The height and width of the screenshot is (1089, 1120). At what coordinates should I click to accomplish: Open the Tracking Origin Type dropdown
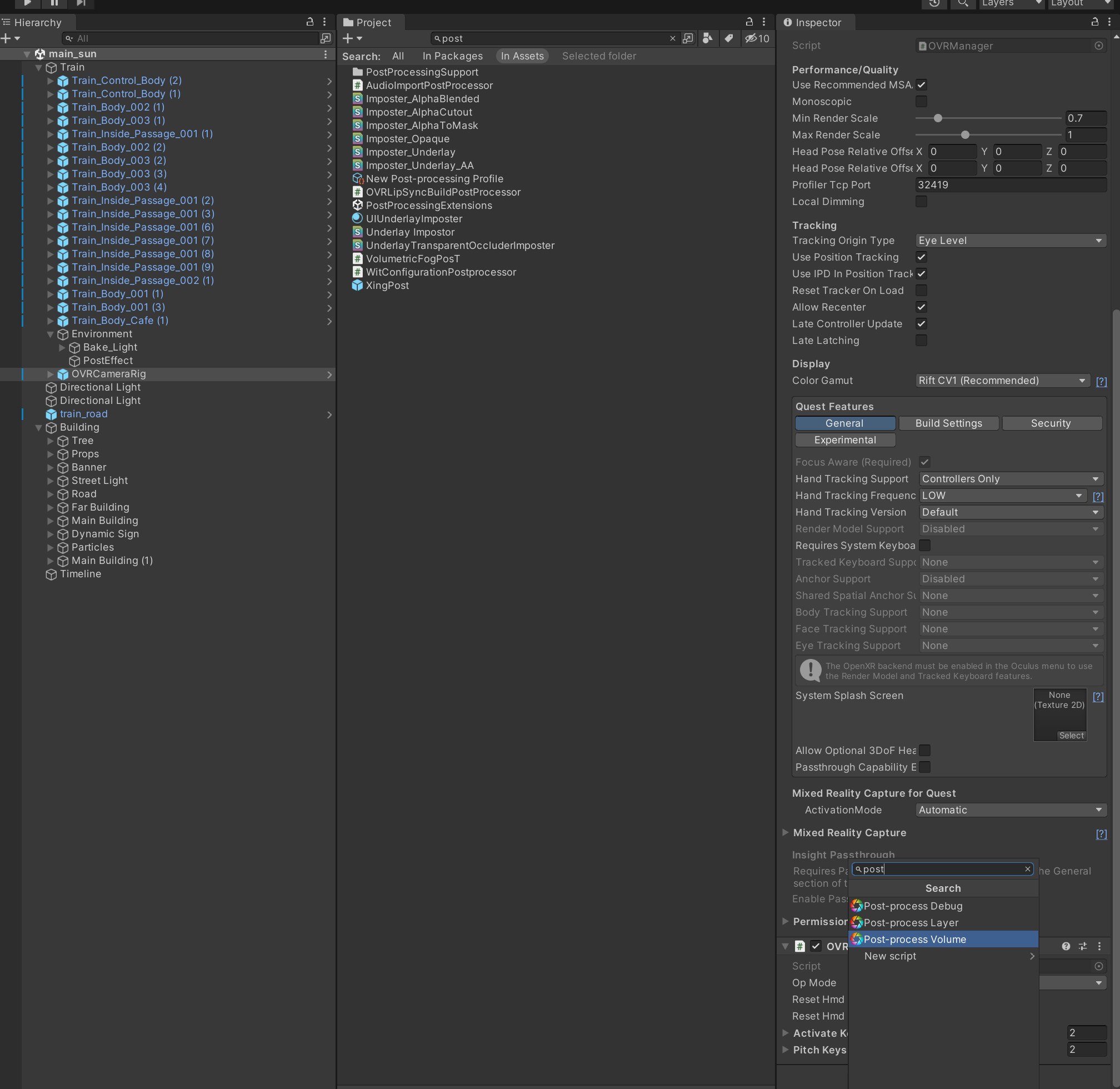pos(1010,241)
